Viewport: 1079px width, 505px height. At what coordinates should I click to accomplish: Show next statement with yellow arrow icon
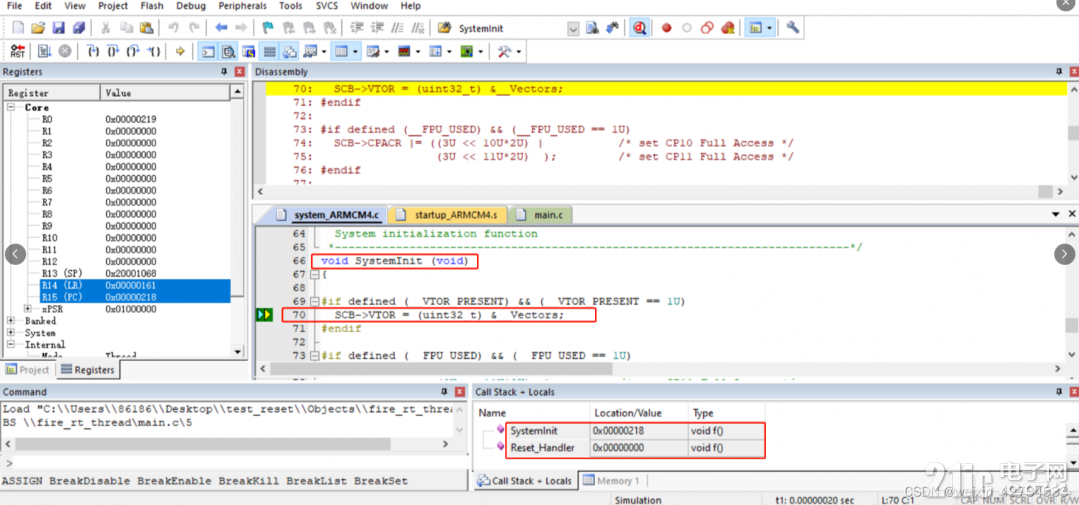pyautogui.click(x=180, y=51)
